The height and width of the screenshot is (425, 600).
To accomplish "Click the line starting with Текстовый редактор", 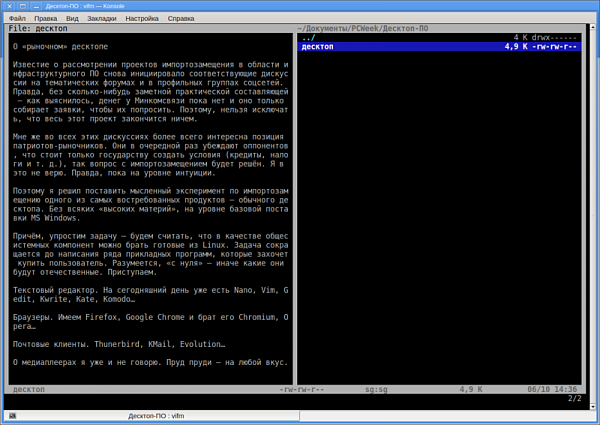I will point(150,290).
